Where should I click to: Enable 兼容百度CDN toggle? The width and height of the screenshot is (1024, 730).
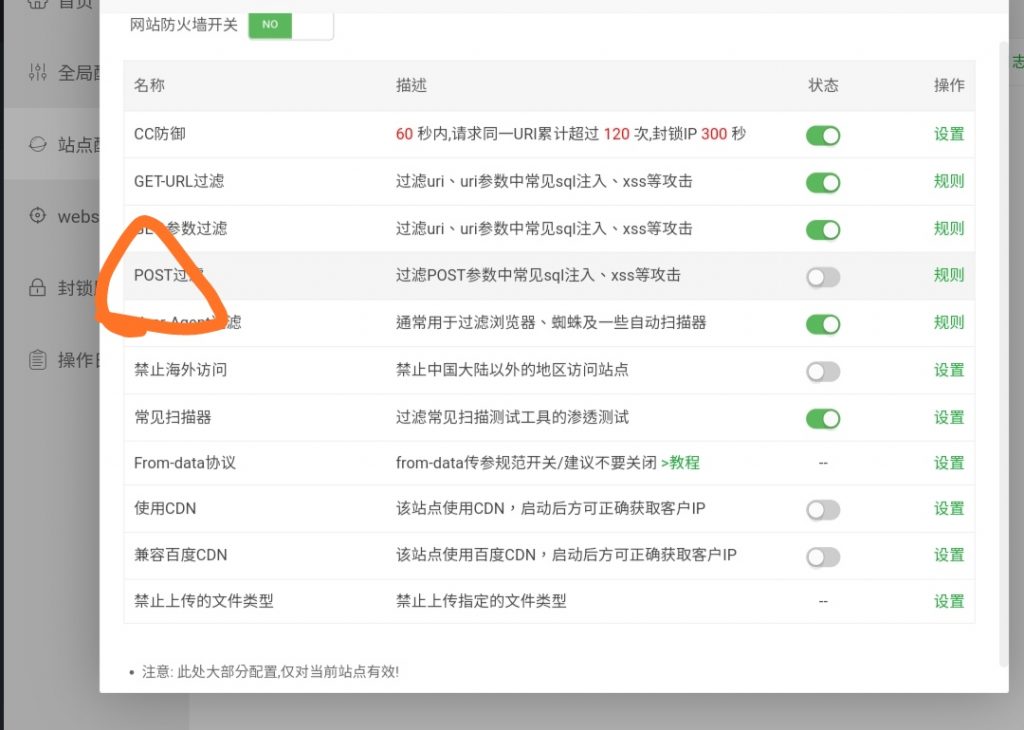[823, 557]
